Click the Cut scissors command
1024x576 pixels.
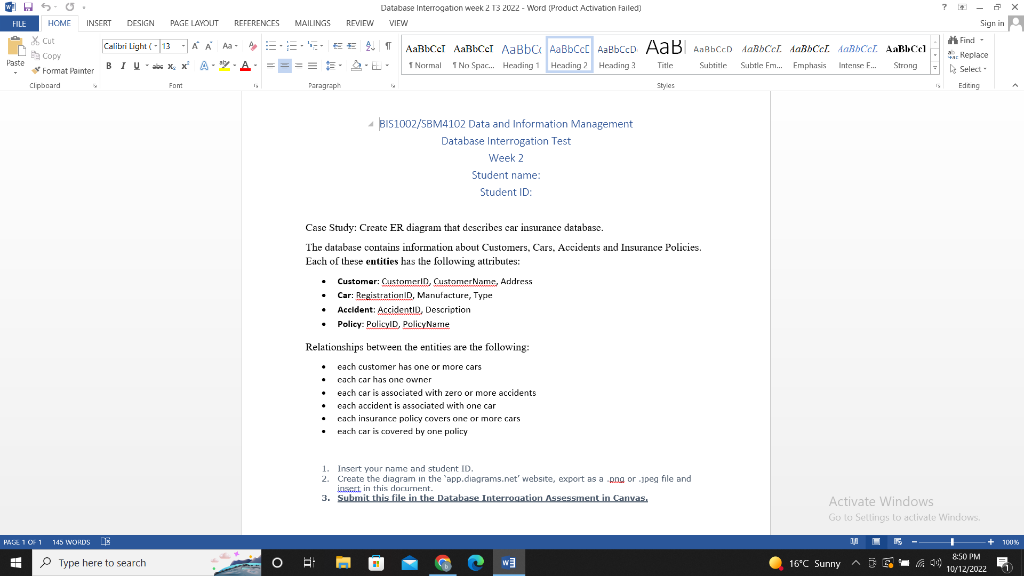43,40
